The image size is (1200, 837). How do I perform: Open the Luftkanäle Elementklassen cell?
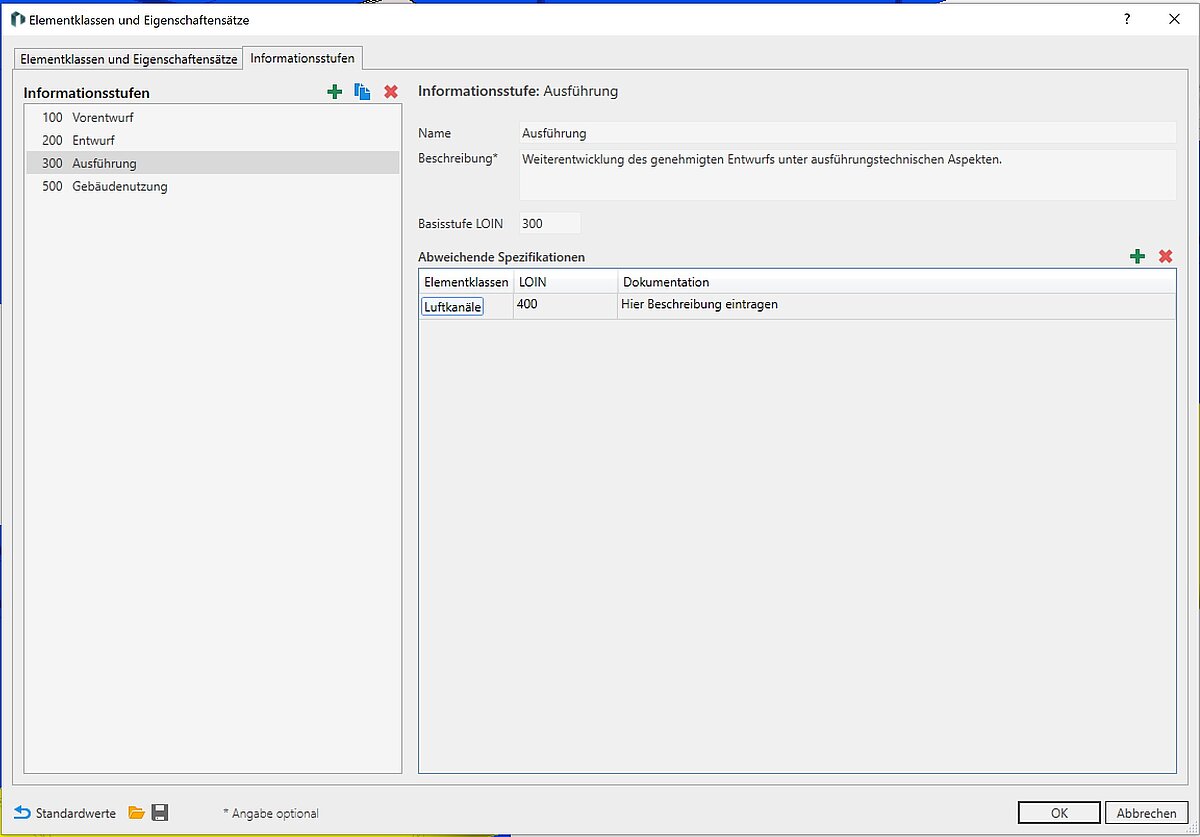pyautogui.click(x=453, y=307)
